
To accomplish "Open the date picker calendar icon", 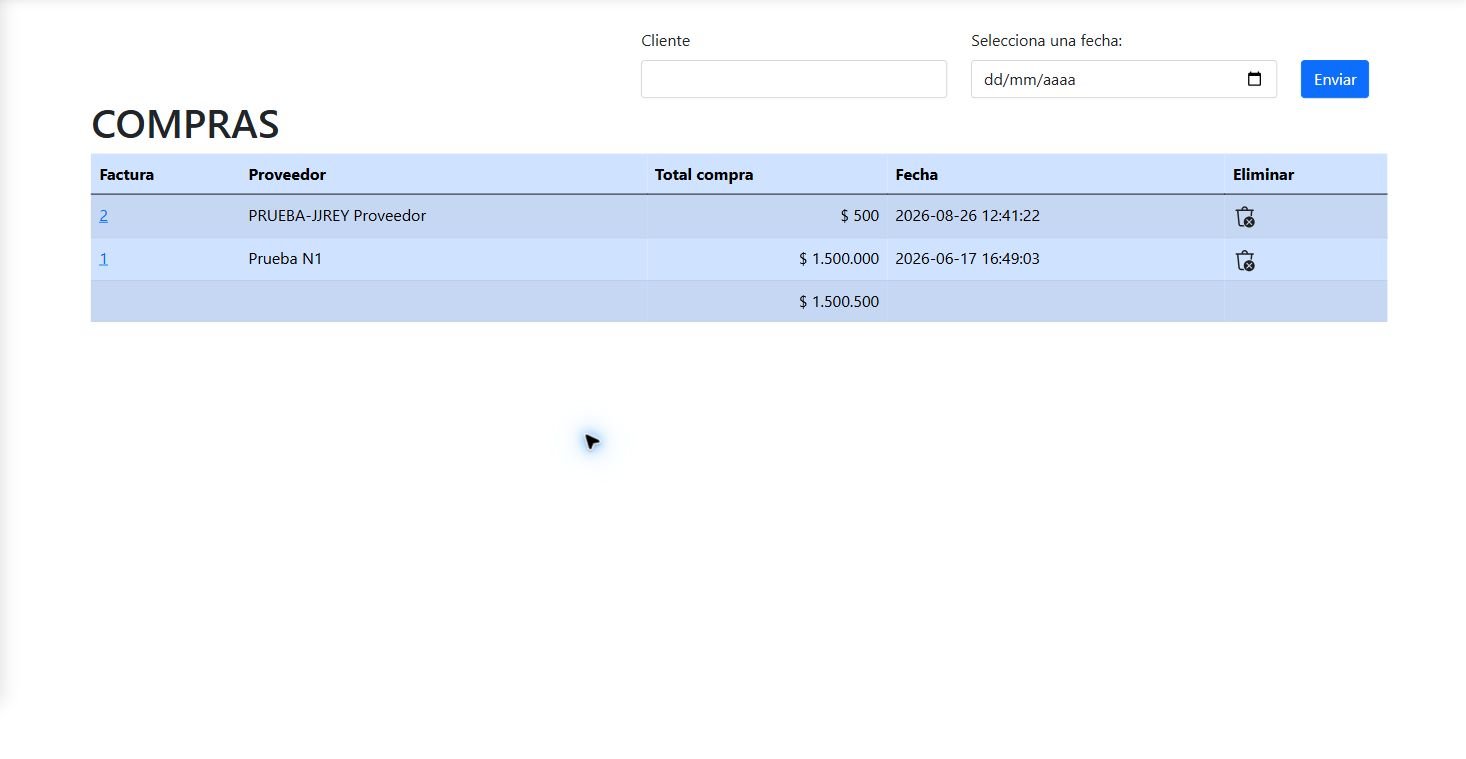I will (x=1254, y=79).
